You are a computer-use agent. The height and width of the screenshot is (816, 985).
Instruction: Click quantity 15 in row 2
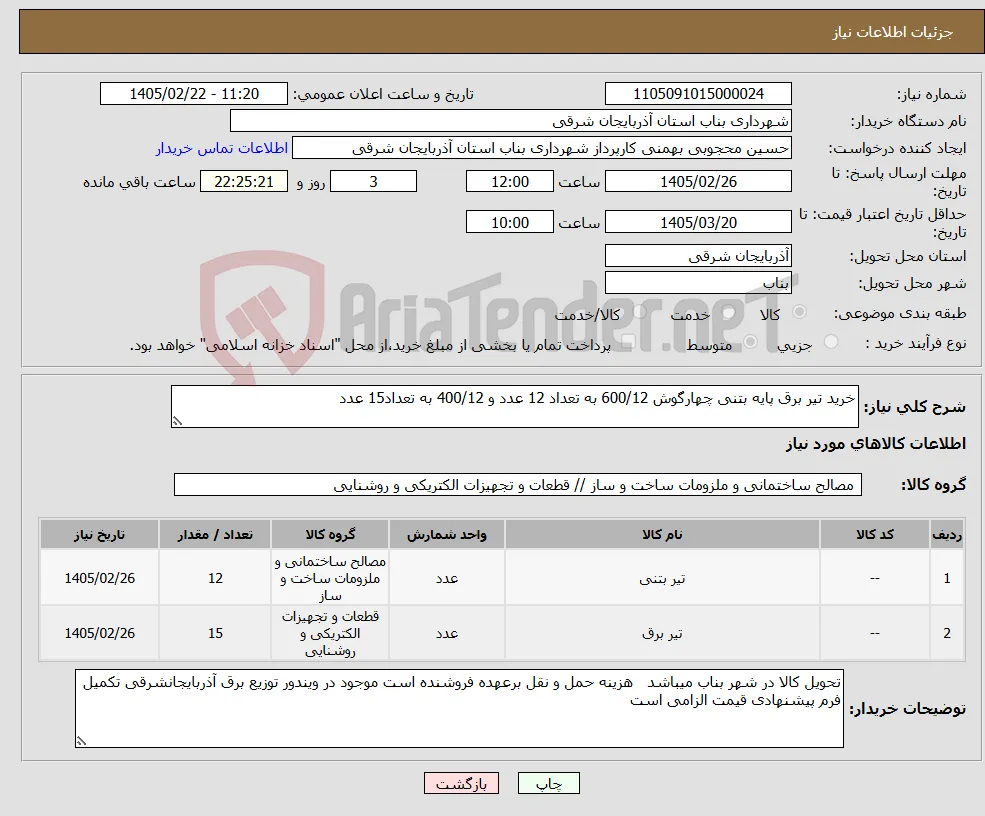click(215, 633)
